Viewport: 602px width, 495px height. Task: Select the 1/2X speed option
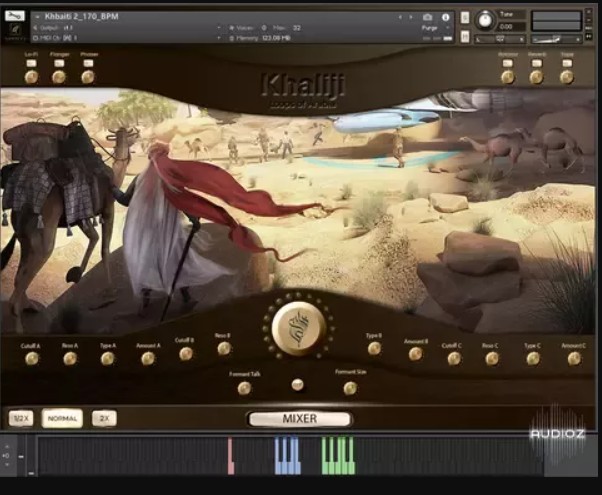point(19,419)
